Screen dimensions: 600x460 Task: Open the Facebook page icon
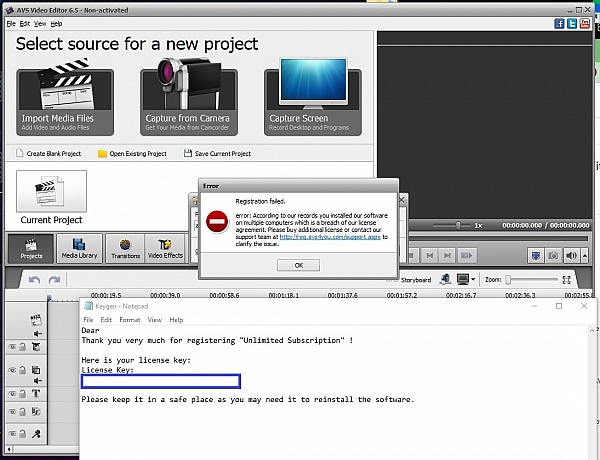559,24
